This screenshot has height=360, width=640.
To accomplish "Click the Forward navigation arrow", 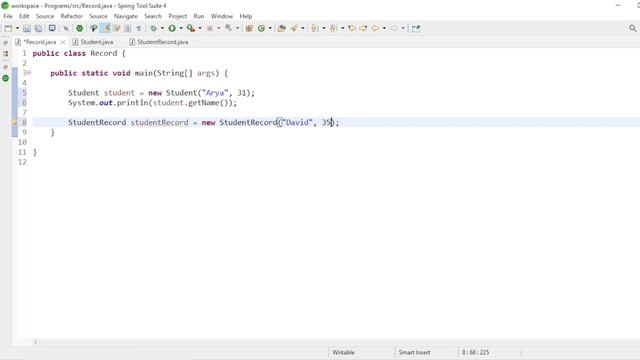I will click(394, 28).
